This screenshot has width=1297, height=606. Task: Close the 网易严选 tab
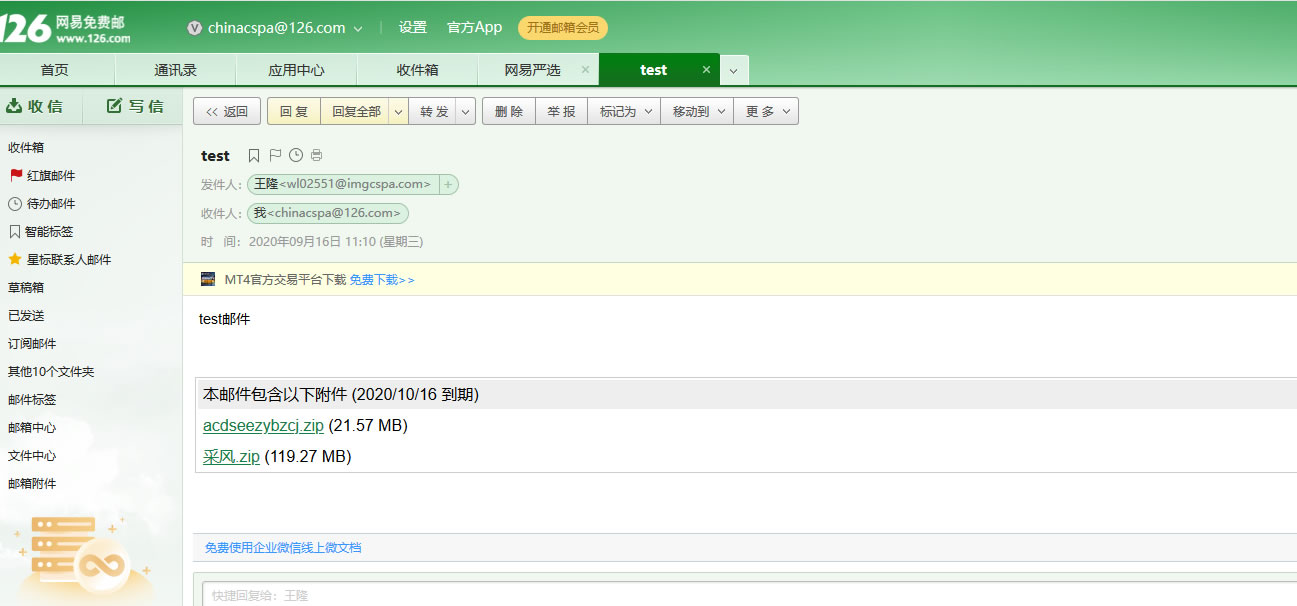tap(585, 70)
